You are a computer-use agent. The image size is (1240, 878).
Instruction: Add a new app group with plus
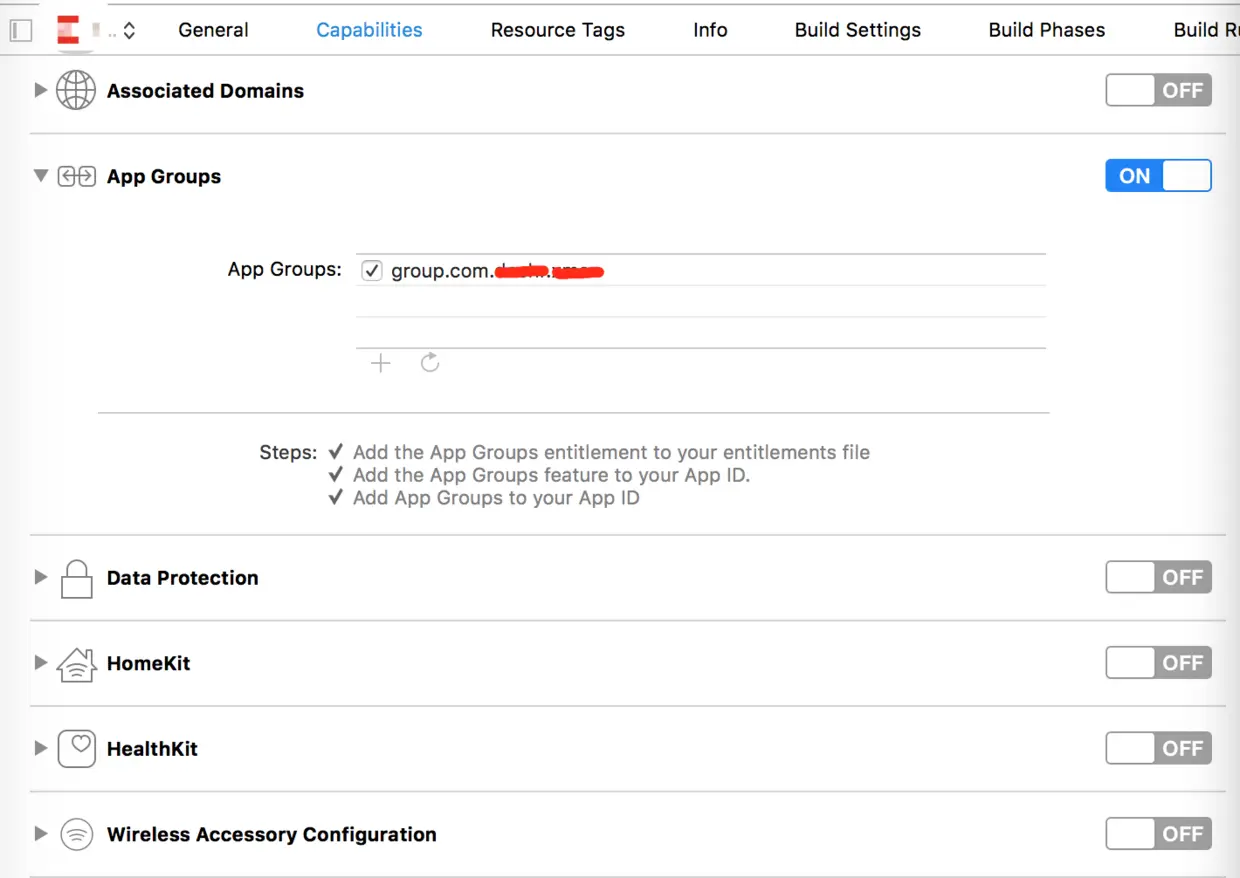point(380,363)
